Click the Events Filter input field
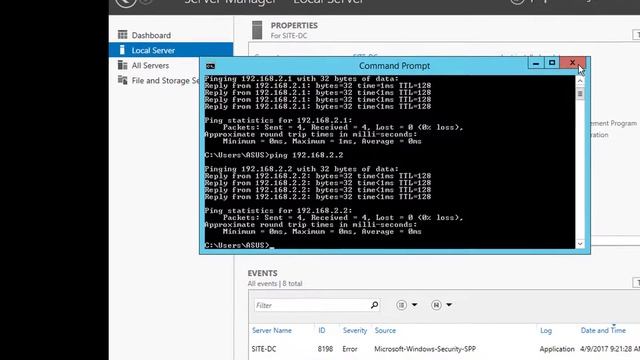The image size is (640, 360). [312, 305]
